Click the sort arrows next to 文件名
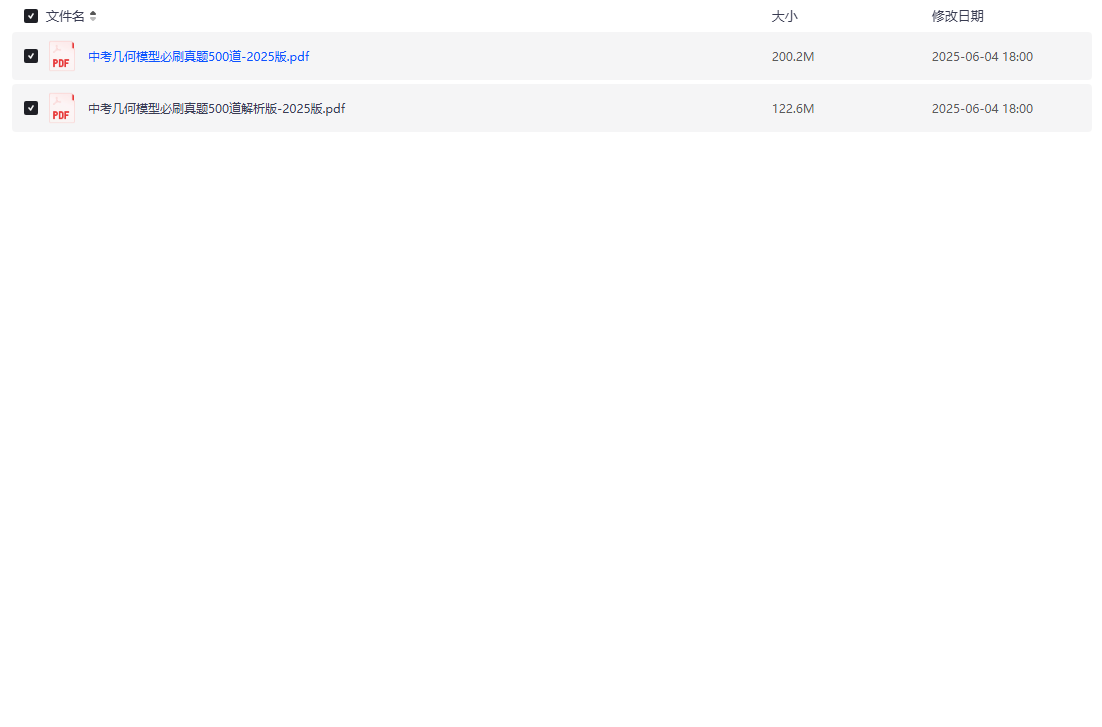 93,16
